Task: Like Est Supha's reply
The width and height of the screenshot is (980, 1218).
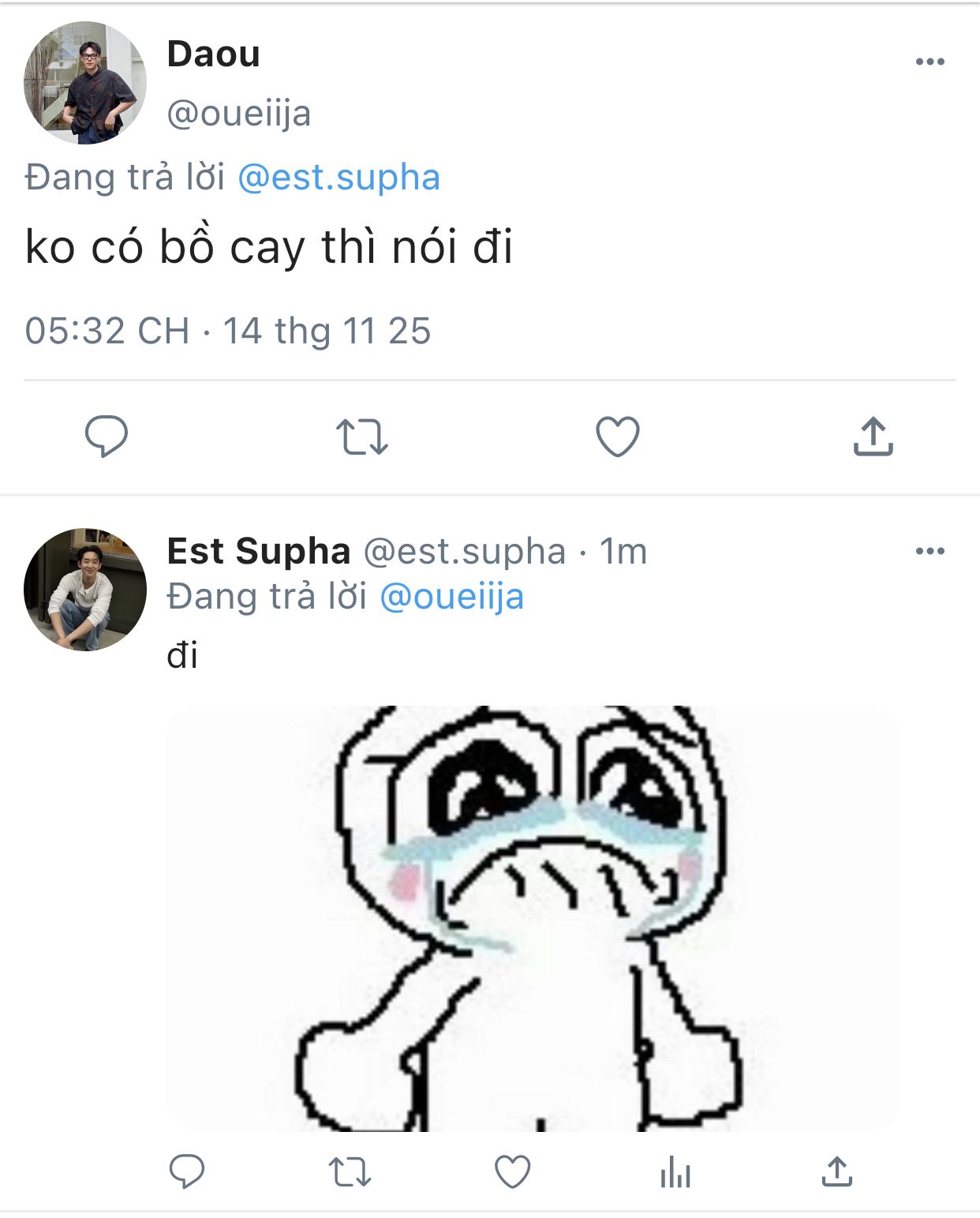Action: click(512, 1171)
